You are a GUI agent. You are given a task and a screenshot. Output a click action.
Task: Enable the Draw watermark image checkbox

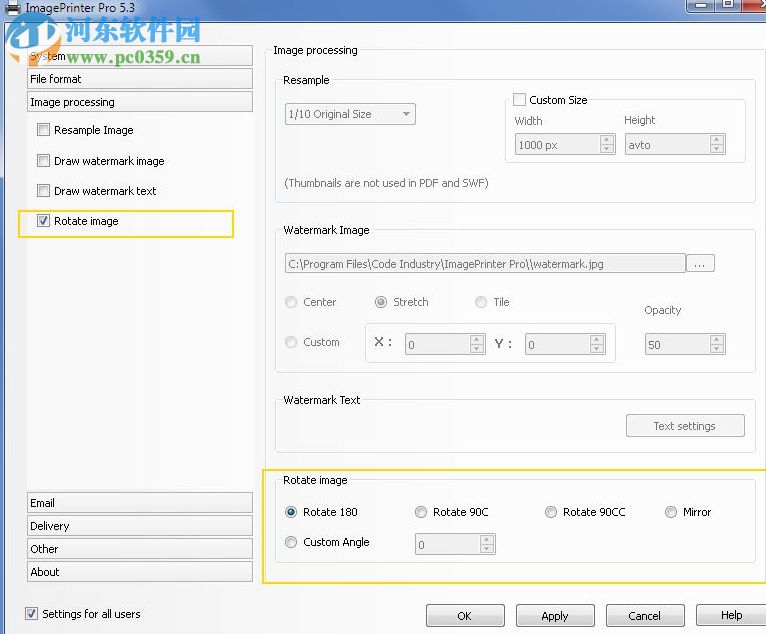pos(43,161)
